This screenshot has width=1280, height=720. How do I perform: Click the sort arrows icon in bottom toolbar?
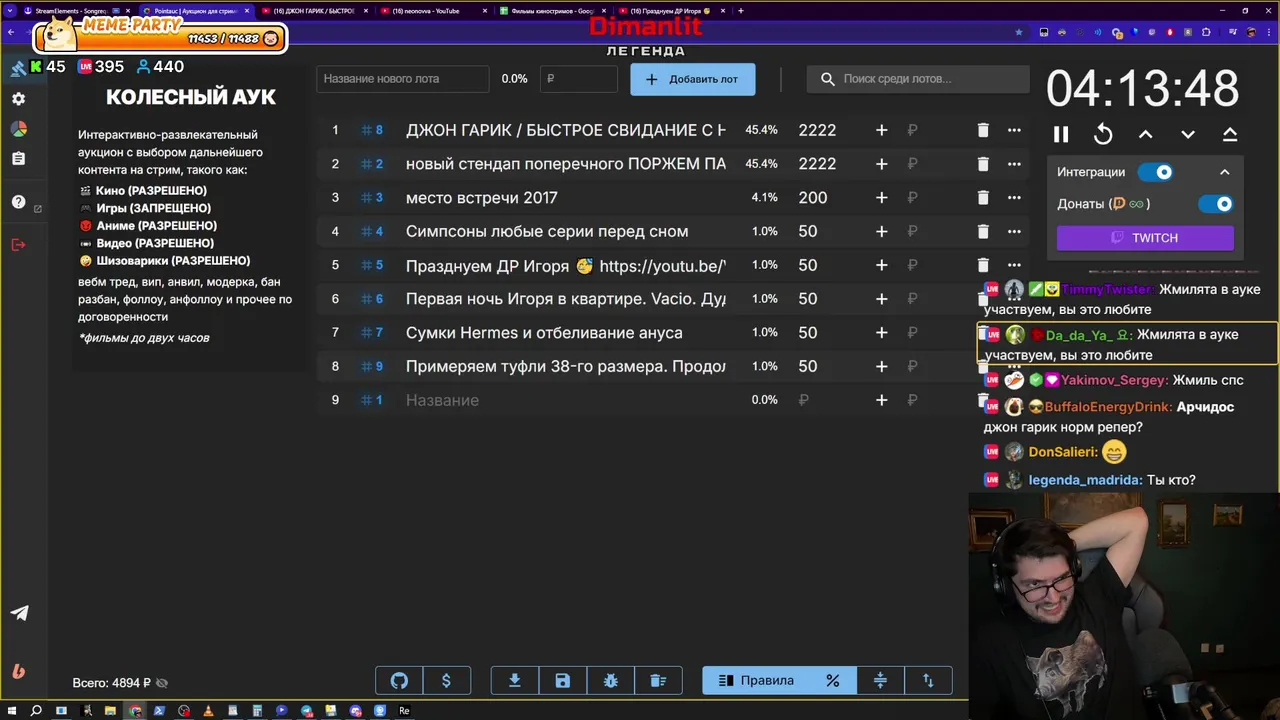928,681
